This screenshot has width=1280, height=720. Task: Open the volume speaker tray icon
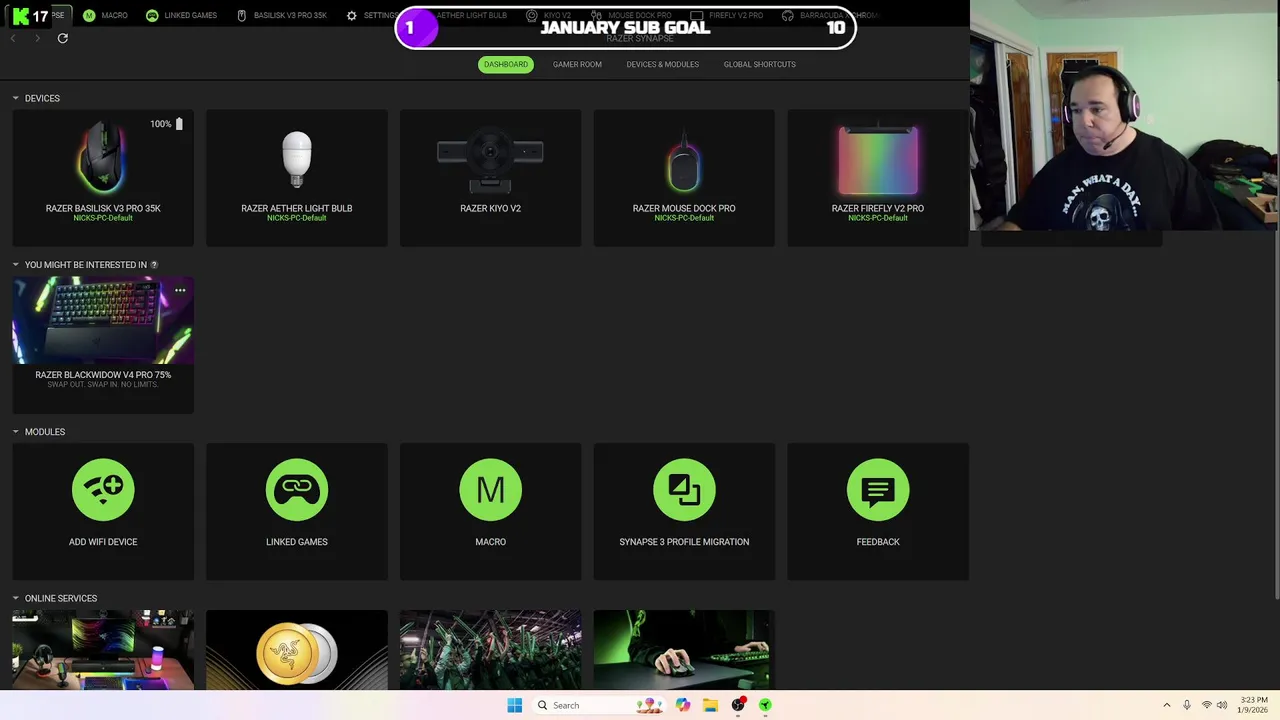(1222, 705)
